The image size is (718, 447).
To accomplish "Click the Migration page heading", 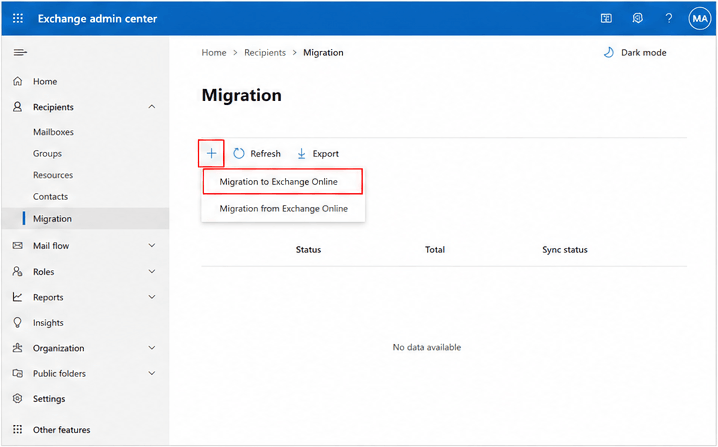I will click(242, 95).
